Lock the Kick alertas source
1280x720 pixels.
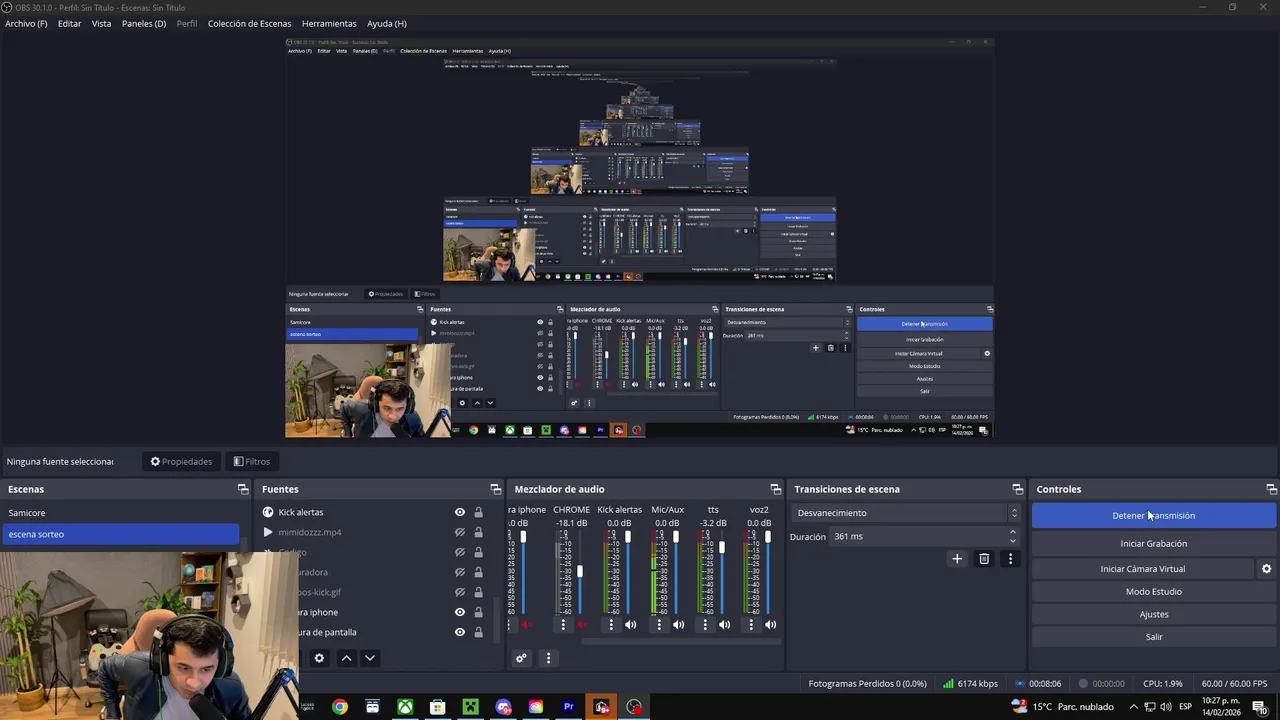[478, 512]
